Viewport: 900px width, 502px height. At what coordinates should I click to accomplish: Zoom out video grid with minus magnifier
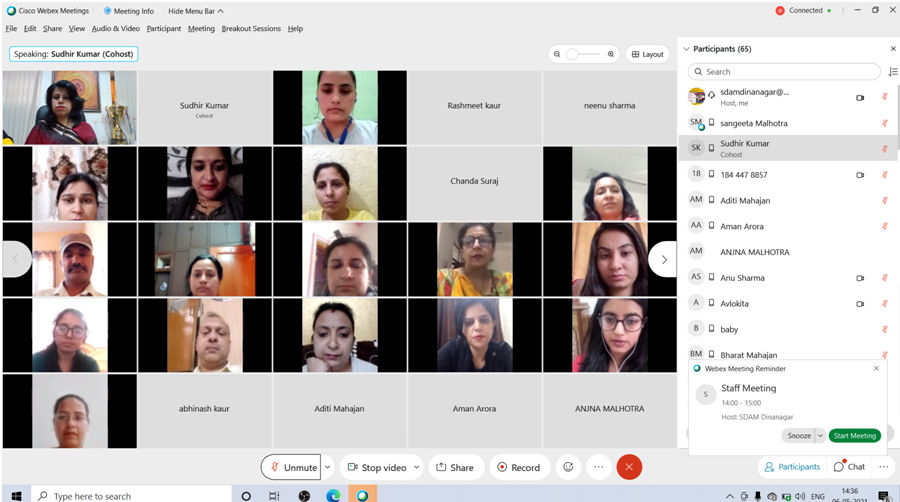(x=558, y=54)
